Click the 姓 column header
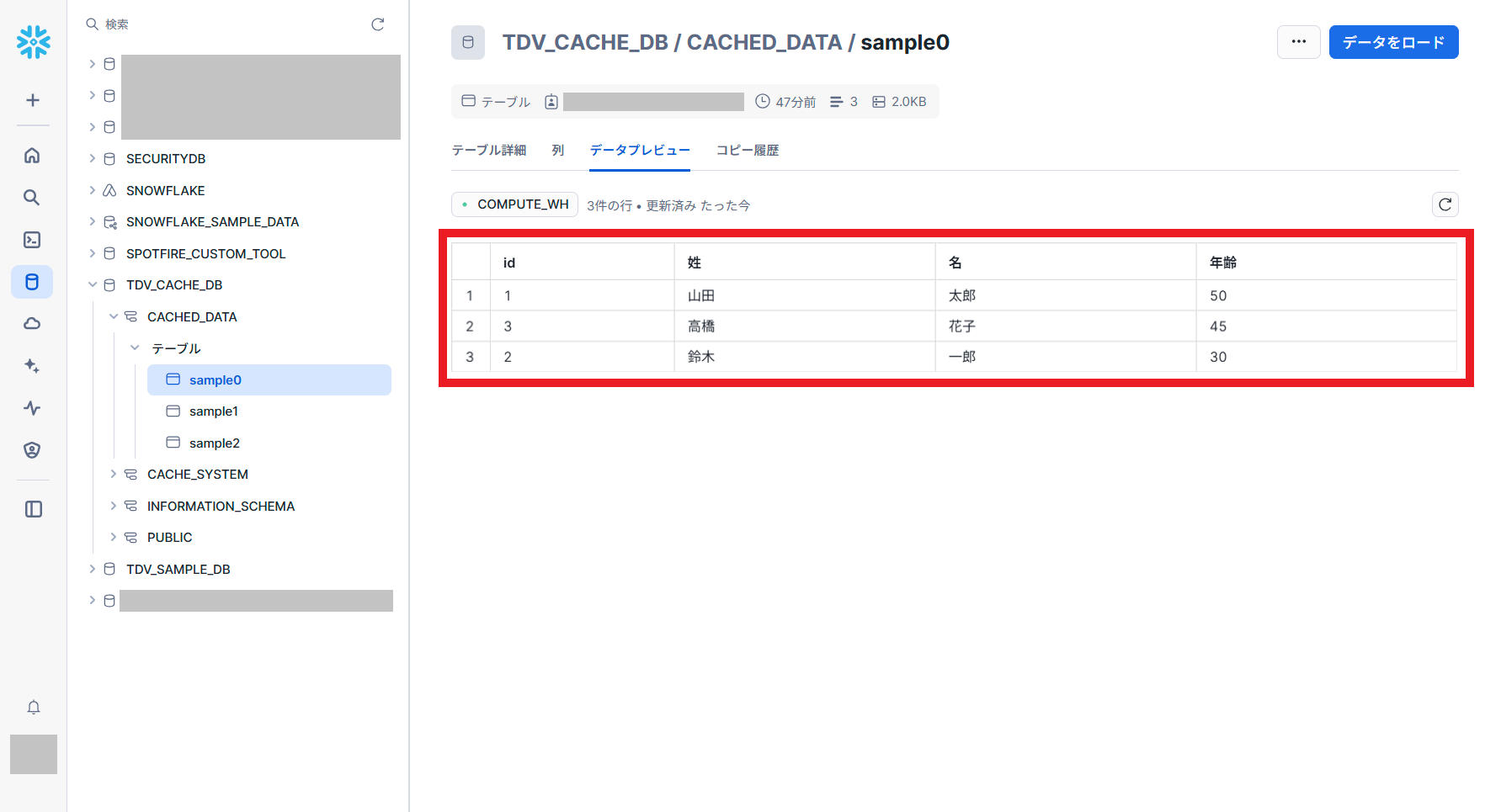Image resolution: width=1501 pixels, height=812 pixels. (805, 263)
